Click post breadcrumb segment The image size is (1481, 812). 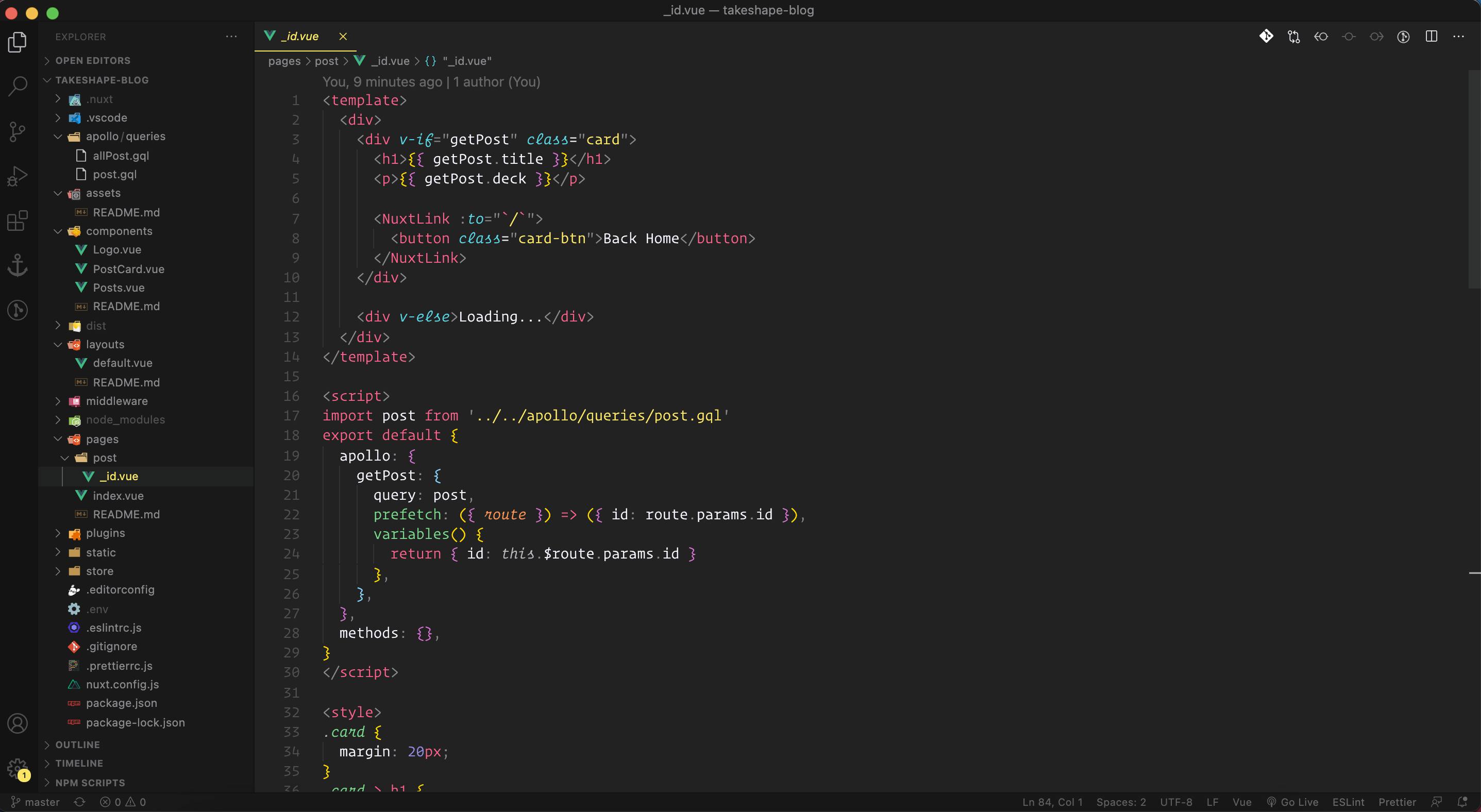click(327, 61)
